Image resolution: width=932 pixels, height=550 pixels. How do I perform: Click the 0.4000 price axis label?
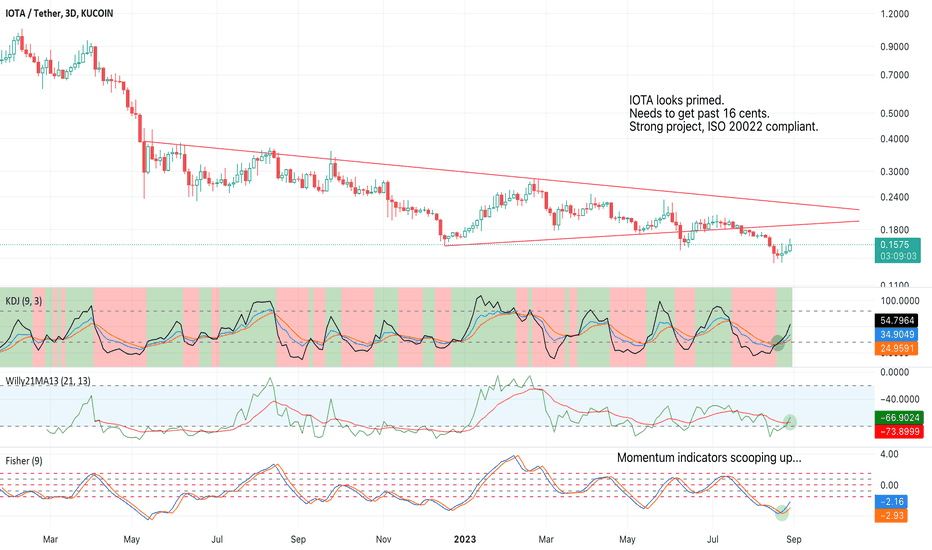click(895, 139)
